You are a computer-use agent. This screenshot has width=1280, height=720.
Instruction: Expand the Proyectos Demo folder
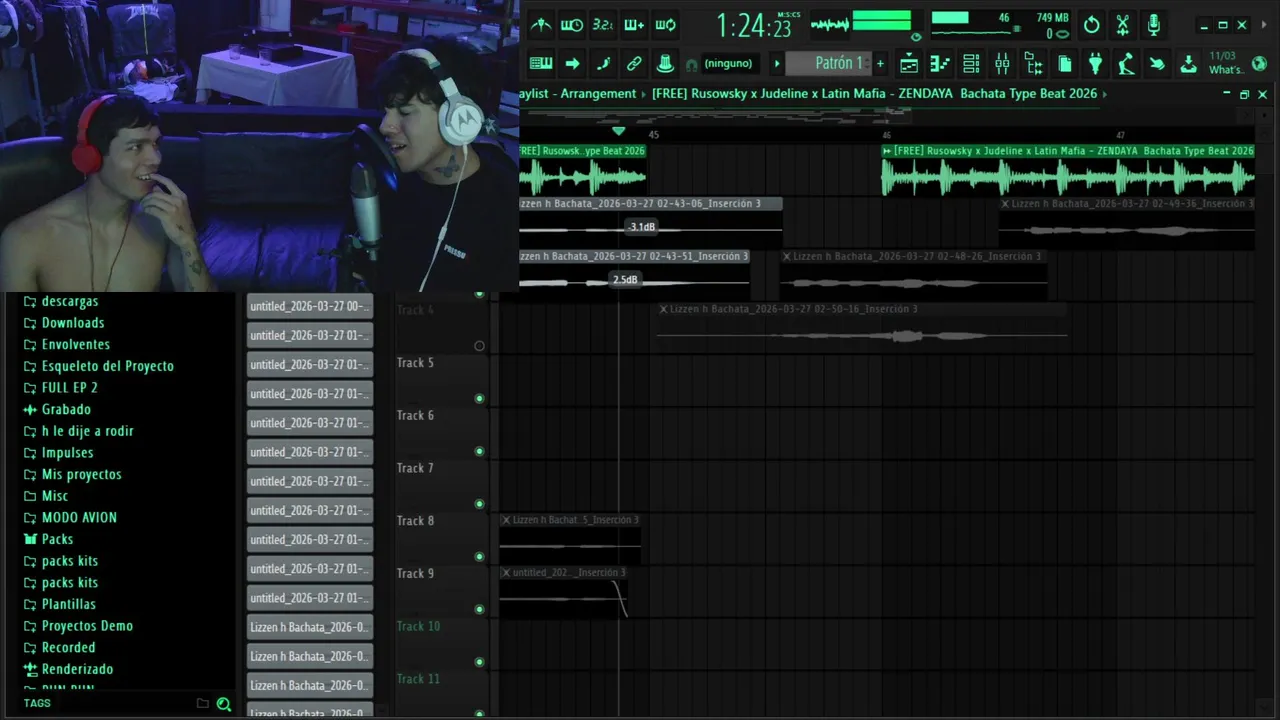click(78, 626)
